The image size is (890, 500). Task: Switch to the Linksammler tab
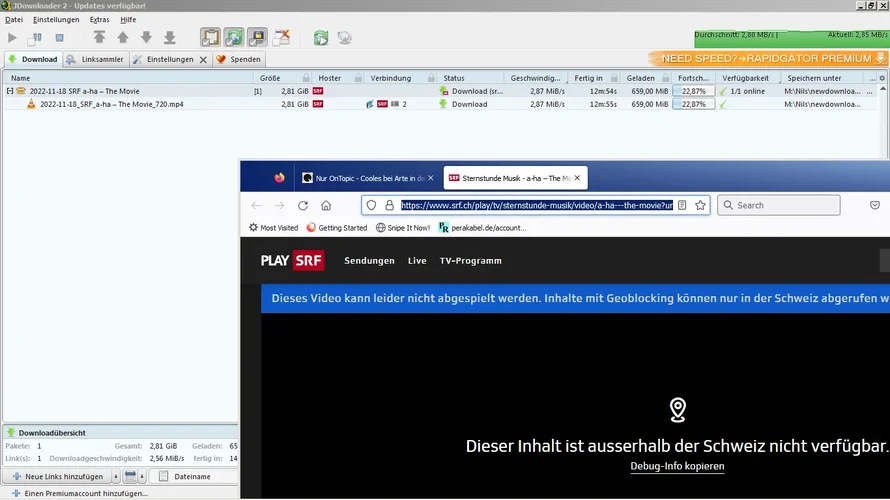pos(95,59)
